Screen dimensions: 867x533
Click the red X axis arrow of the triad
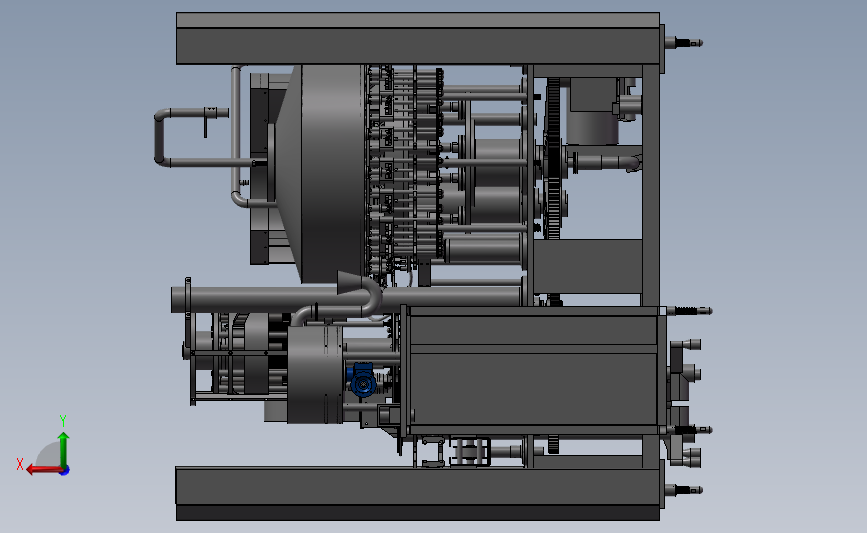pos(44,470)
